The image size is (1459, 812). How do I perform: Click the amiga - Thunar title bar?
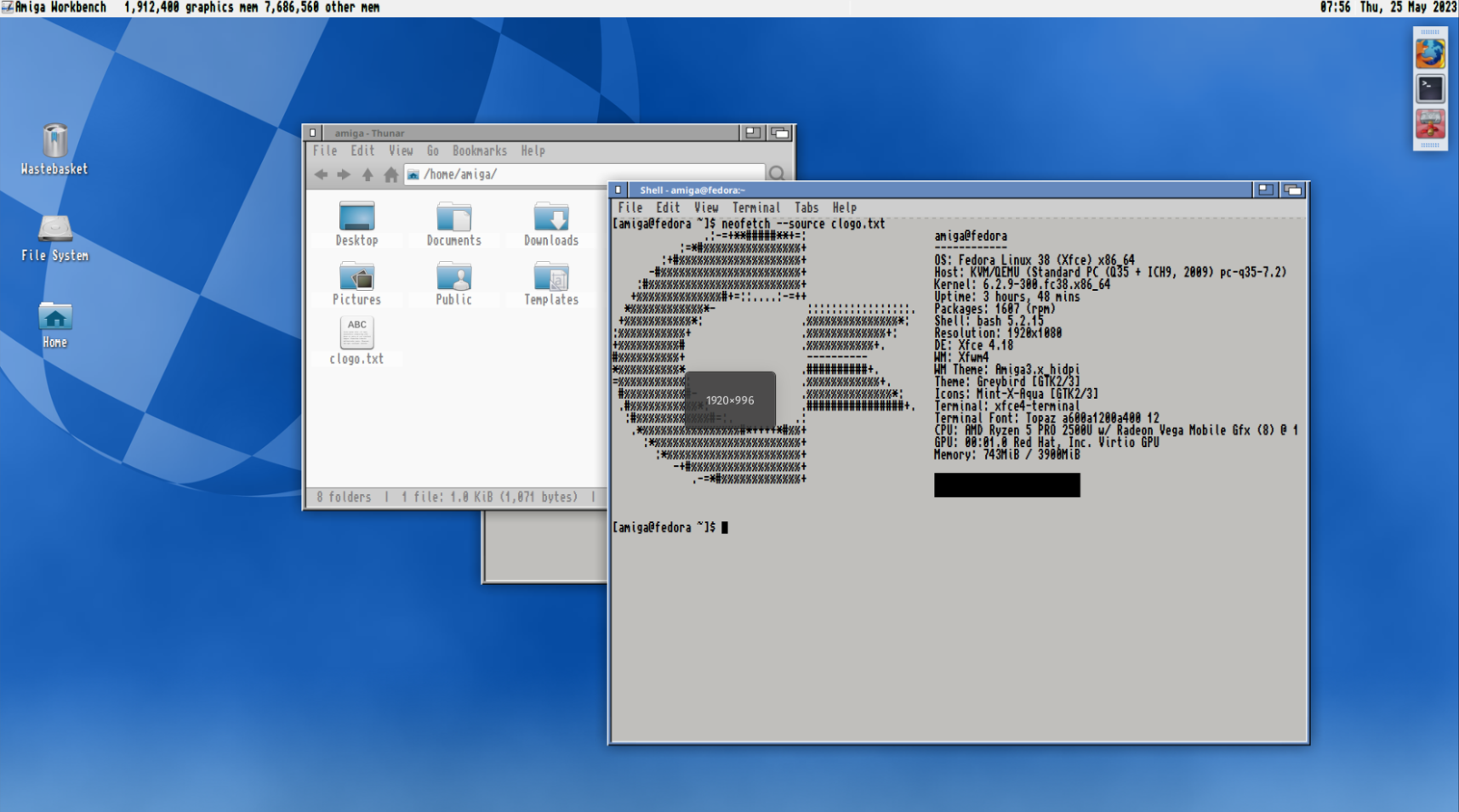[x=530, y=133]
